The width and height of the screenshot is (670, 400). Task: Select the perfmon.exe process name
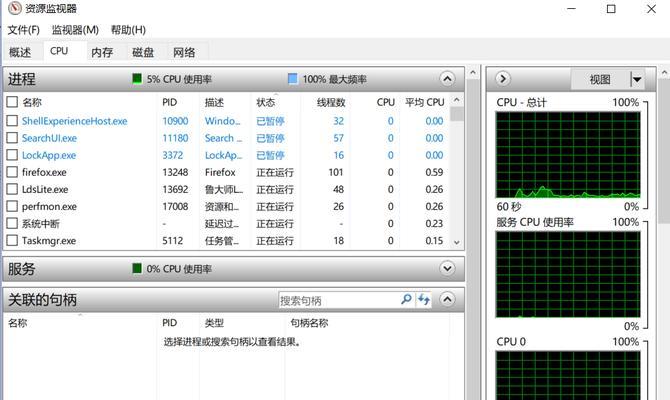point(49,206)
